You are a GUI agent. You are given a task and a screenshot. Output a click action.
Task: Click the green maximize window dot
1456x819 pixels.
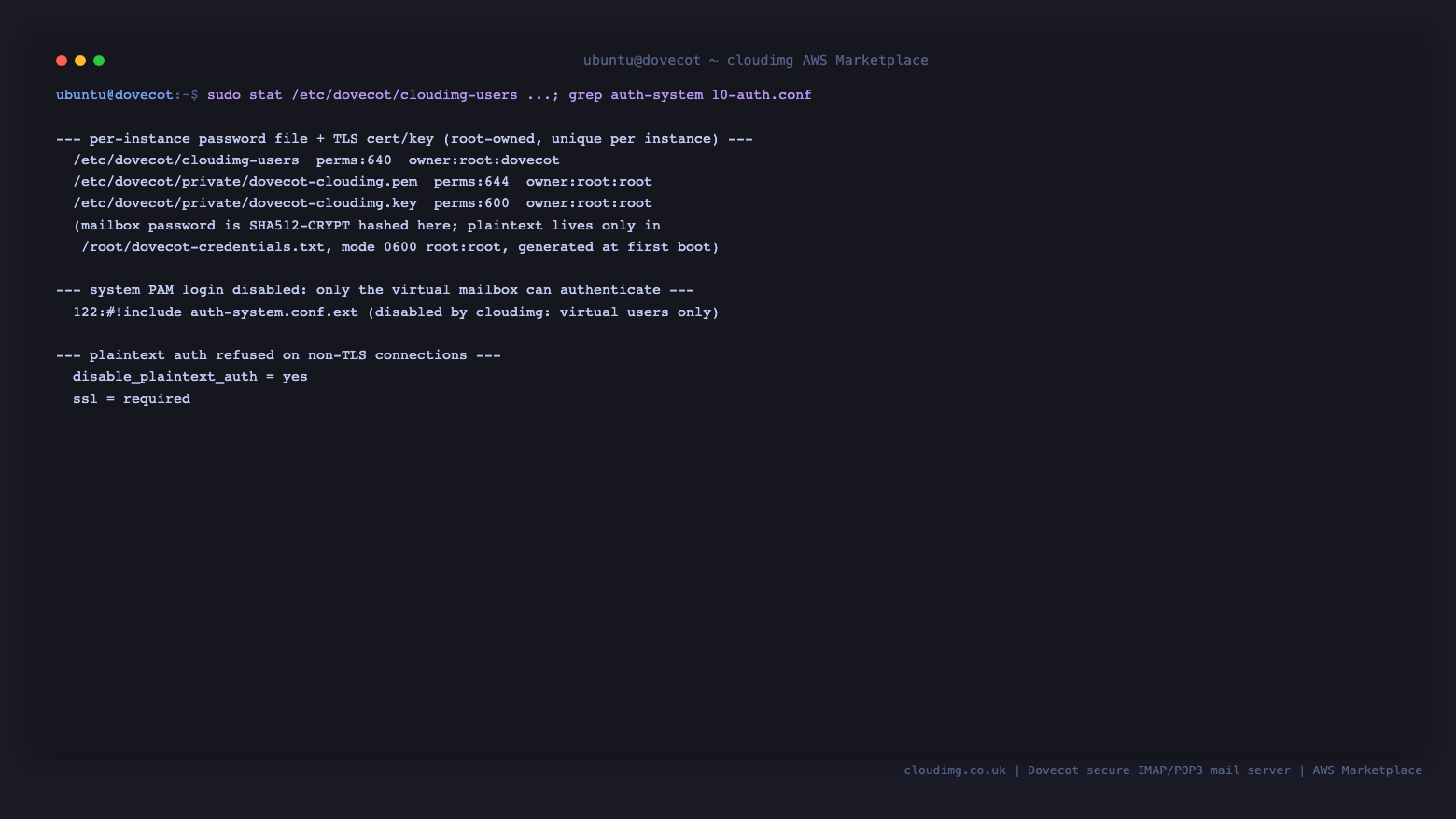point(99,61)
